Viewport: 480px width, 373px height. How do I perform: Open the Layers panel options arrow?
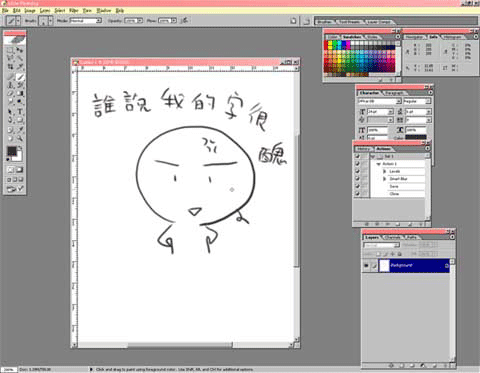tap(452, 237)
